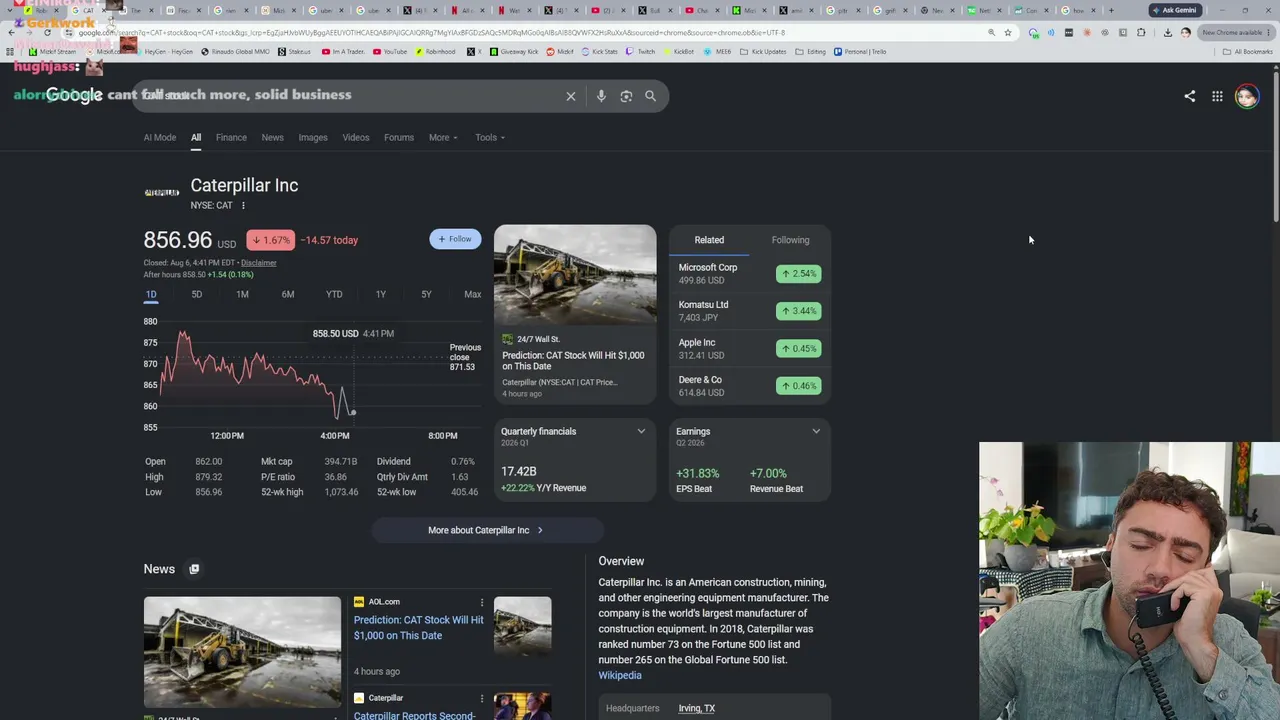1280x720 pixels.
Task: Select the 6M chart range
Action: point(288,295)
